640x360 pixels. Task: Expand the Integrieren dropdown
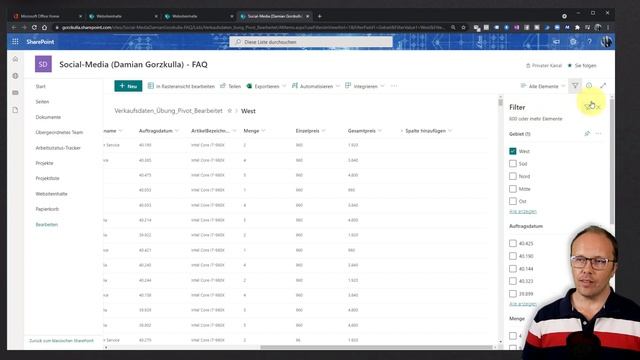coord(382,86)
